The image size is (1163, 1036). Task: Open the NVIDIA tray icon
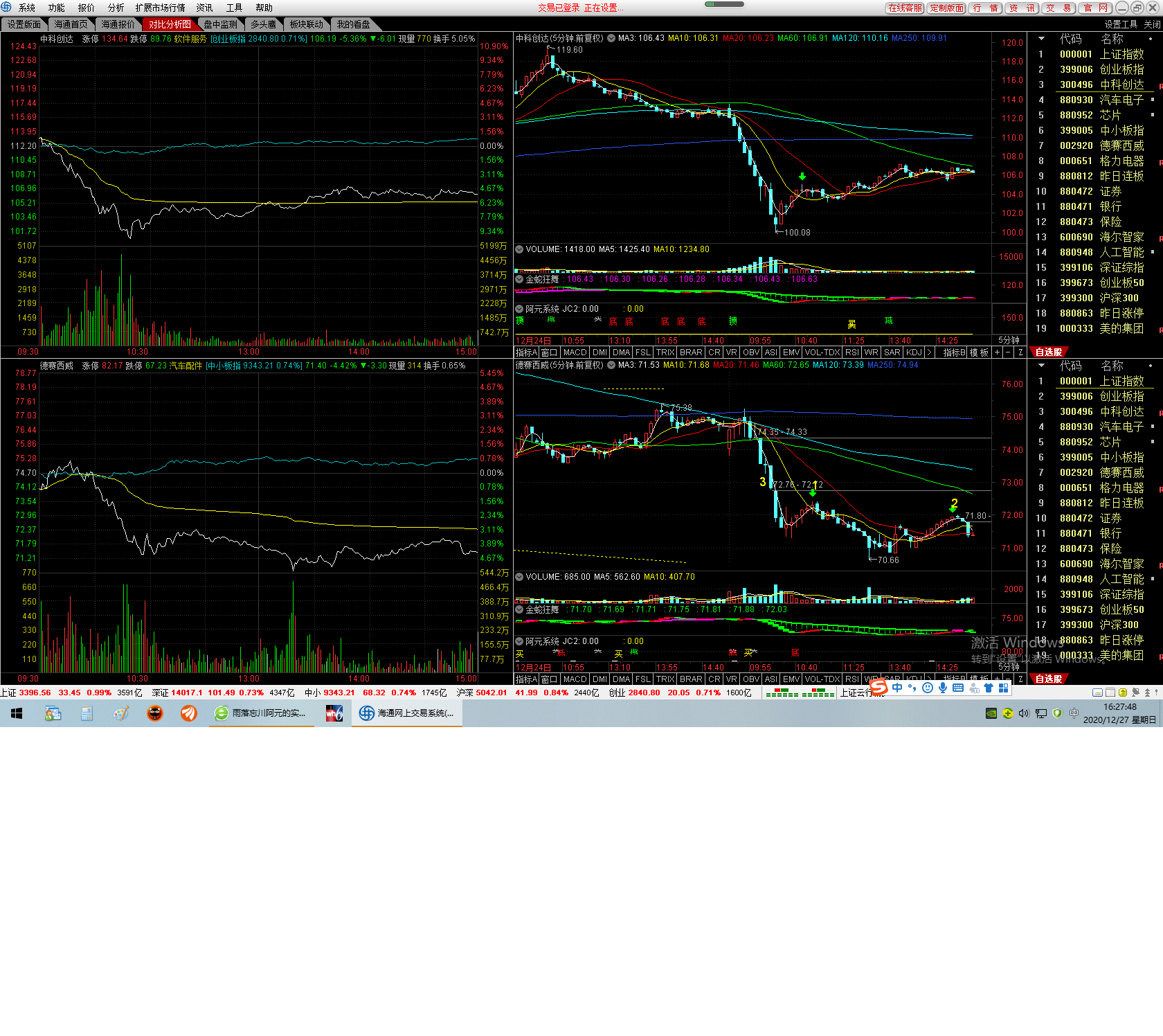[991, 713]
